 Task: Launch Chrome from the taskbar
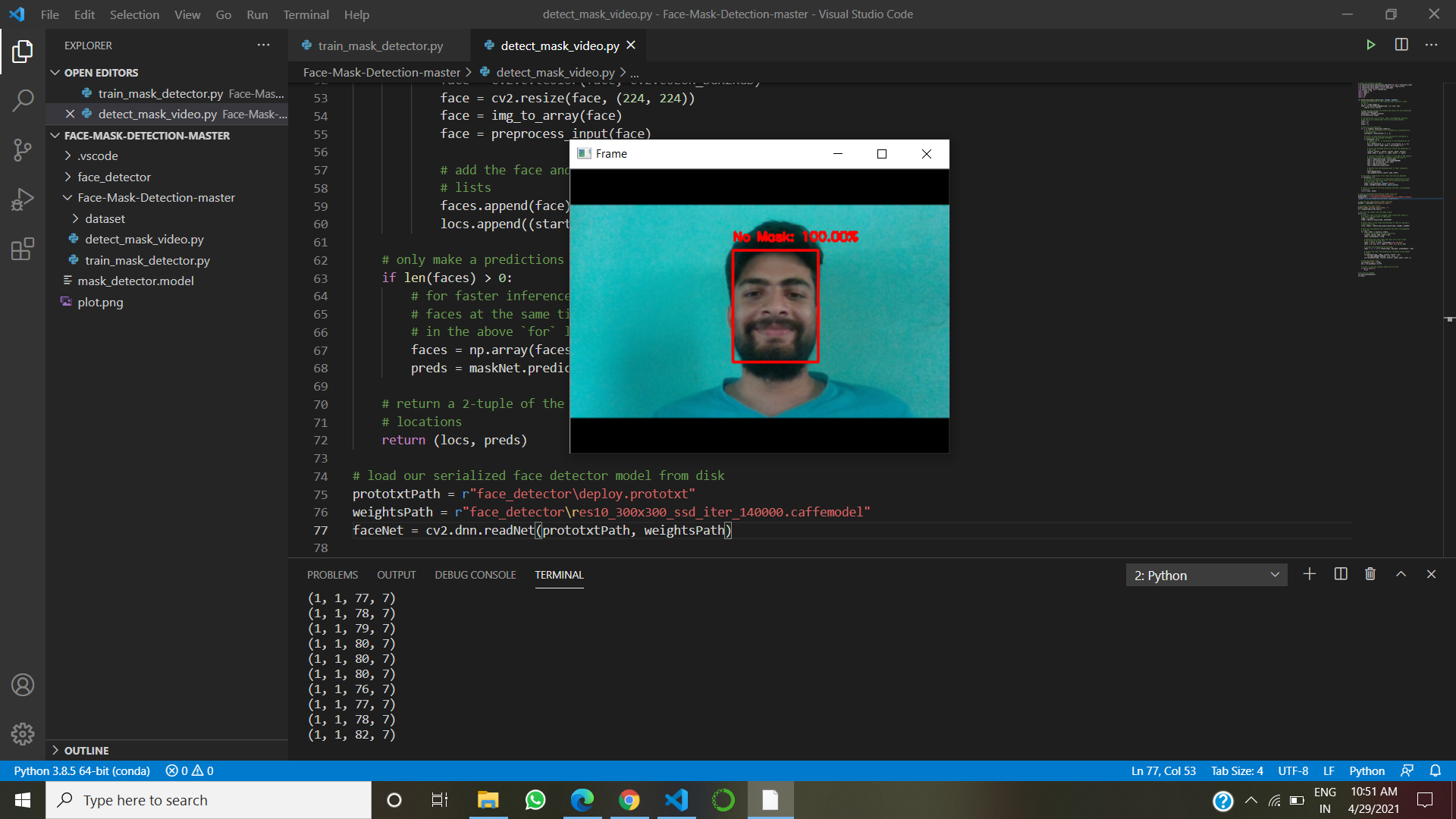click(629, 800)
